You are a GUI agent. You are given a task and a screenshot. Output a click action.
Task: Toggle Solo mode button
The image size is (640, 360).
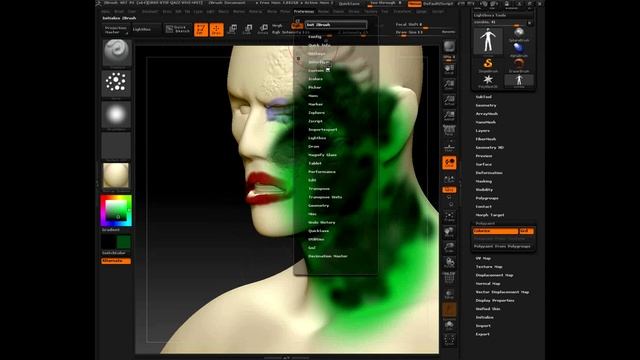449,325
